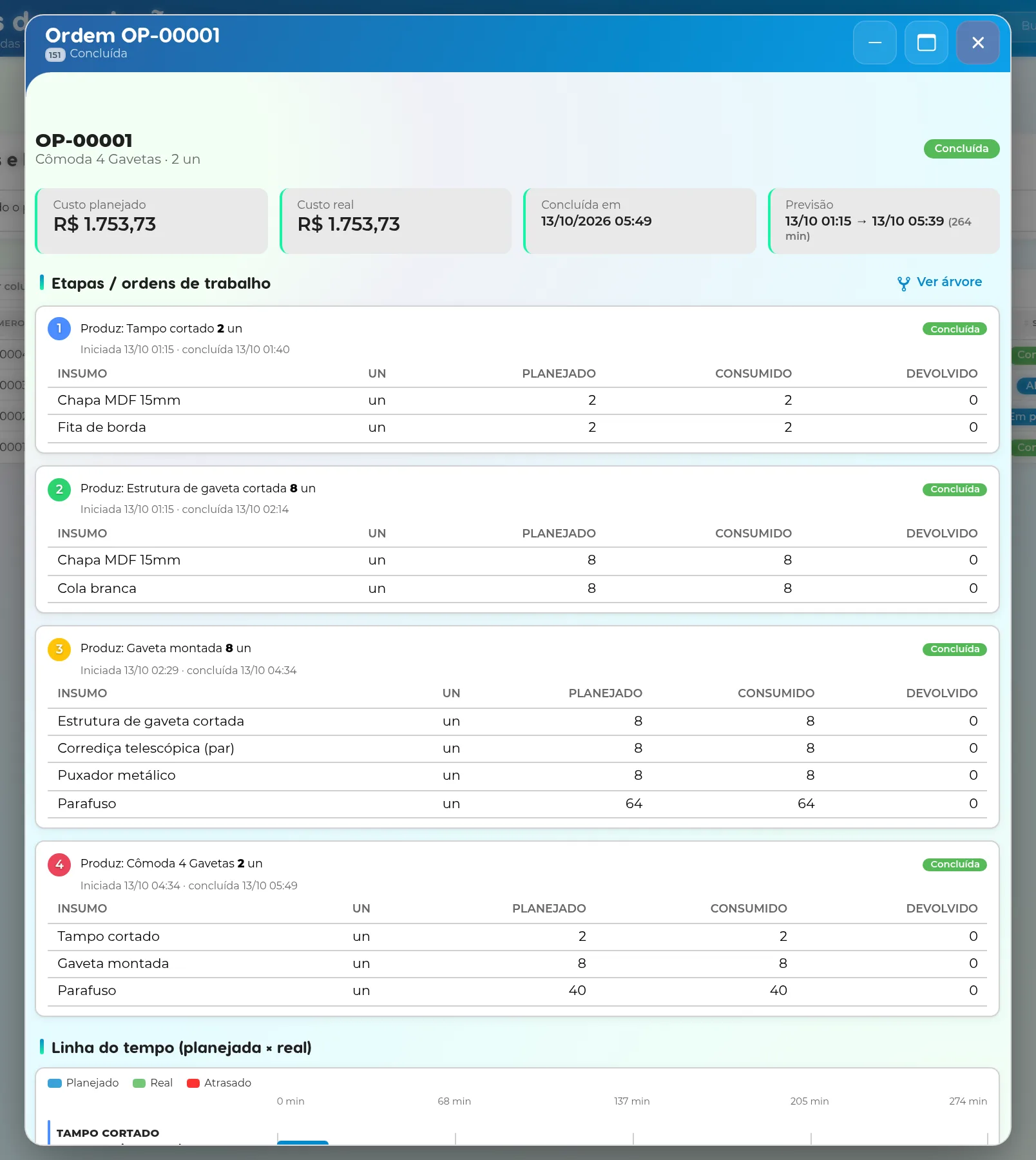Click the Atrasado red legend swatch

click(193, 1083)
